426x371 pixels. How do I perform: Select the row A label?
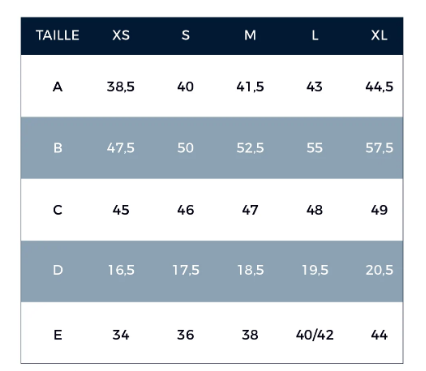point(58,87)
